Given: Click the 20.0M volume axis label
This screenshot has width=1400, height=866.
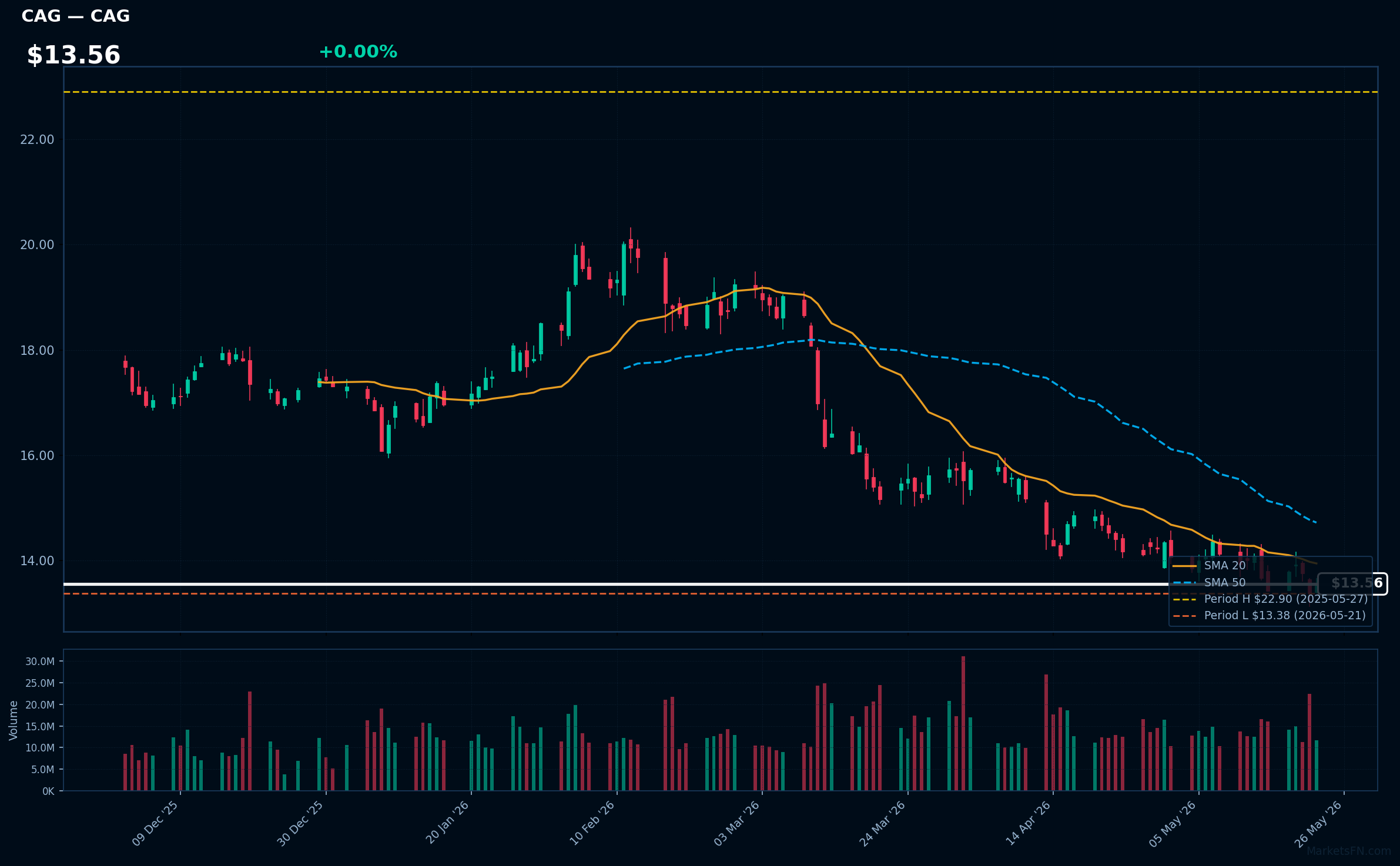Looking at the screenshot, I should point(40,705).
